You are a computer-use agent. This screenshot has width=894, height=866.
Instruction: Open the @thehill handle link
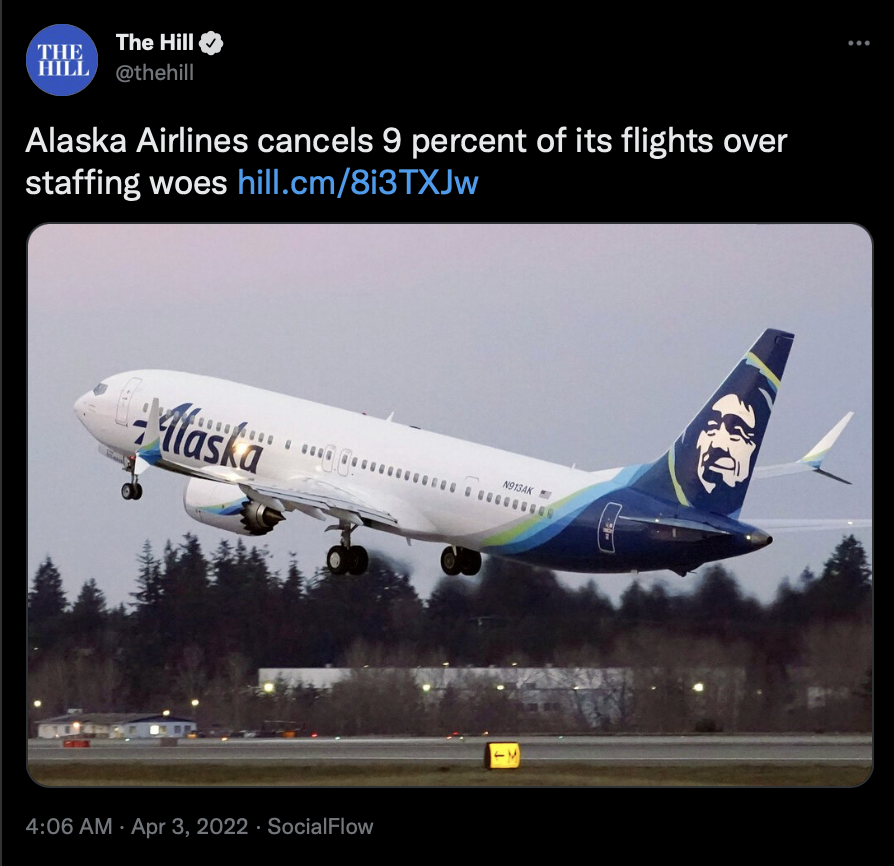tap(155, 73)
